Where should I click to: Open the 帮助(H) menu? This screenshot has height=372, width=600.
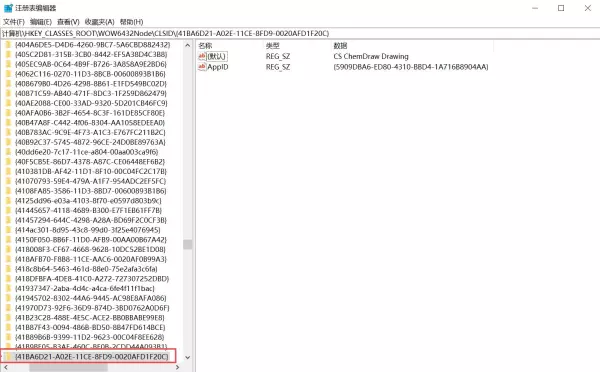pyautogui.click(x=131, y=22)
